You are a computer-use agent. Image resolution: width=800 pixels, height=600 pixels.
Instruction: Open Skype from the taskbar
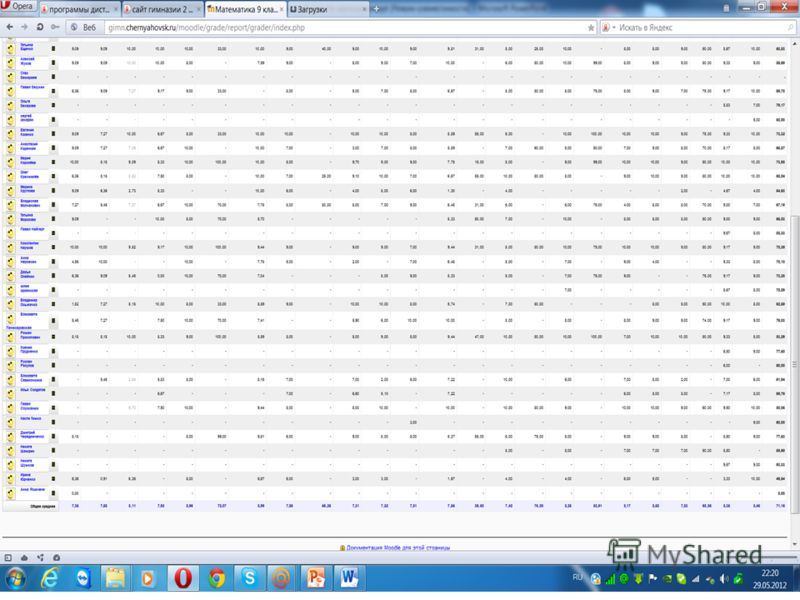pyautogui.click(x=249, y=579)
